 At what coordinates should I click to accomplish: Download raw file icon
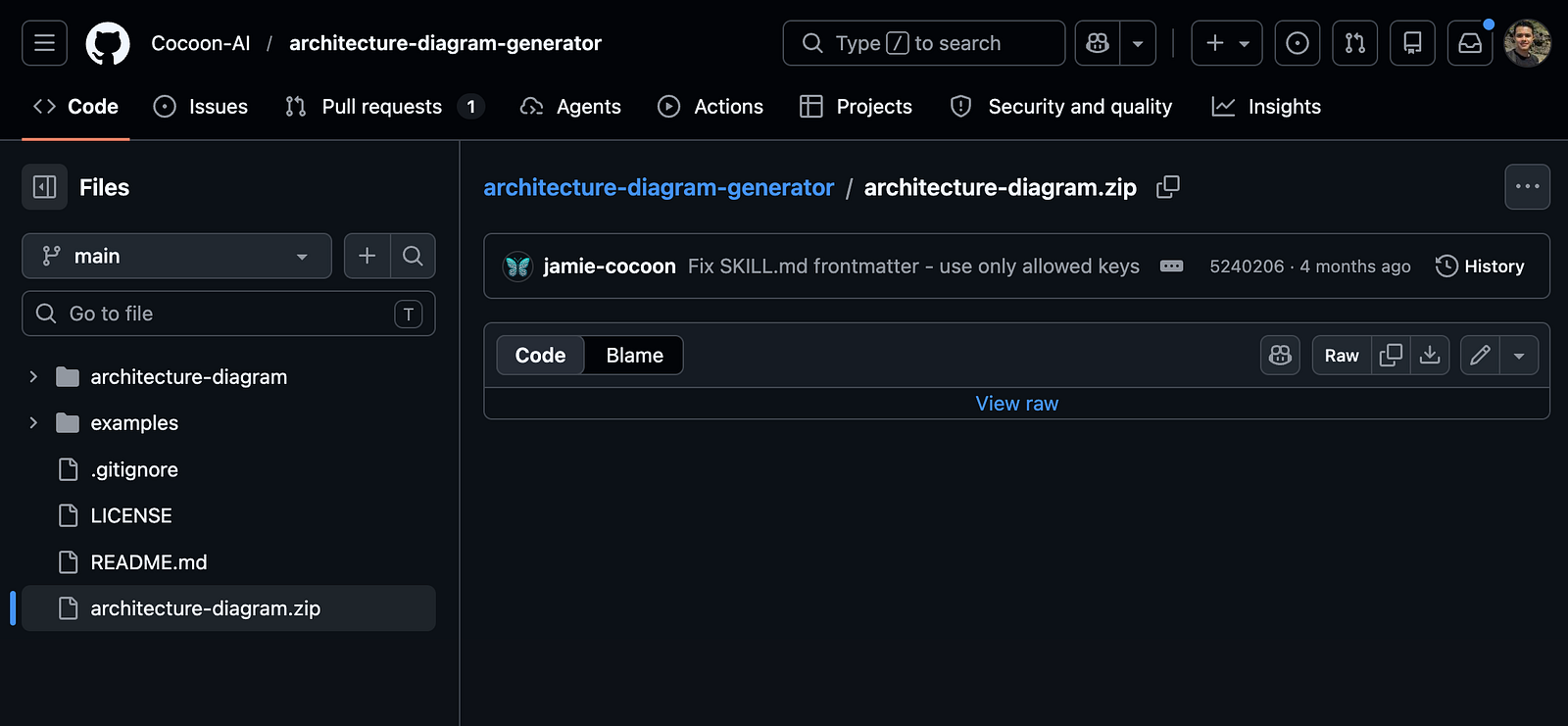pos(1430,355)
